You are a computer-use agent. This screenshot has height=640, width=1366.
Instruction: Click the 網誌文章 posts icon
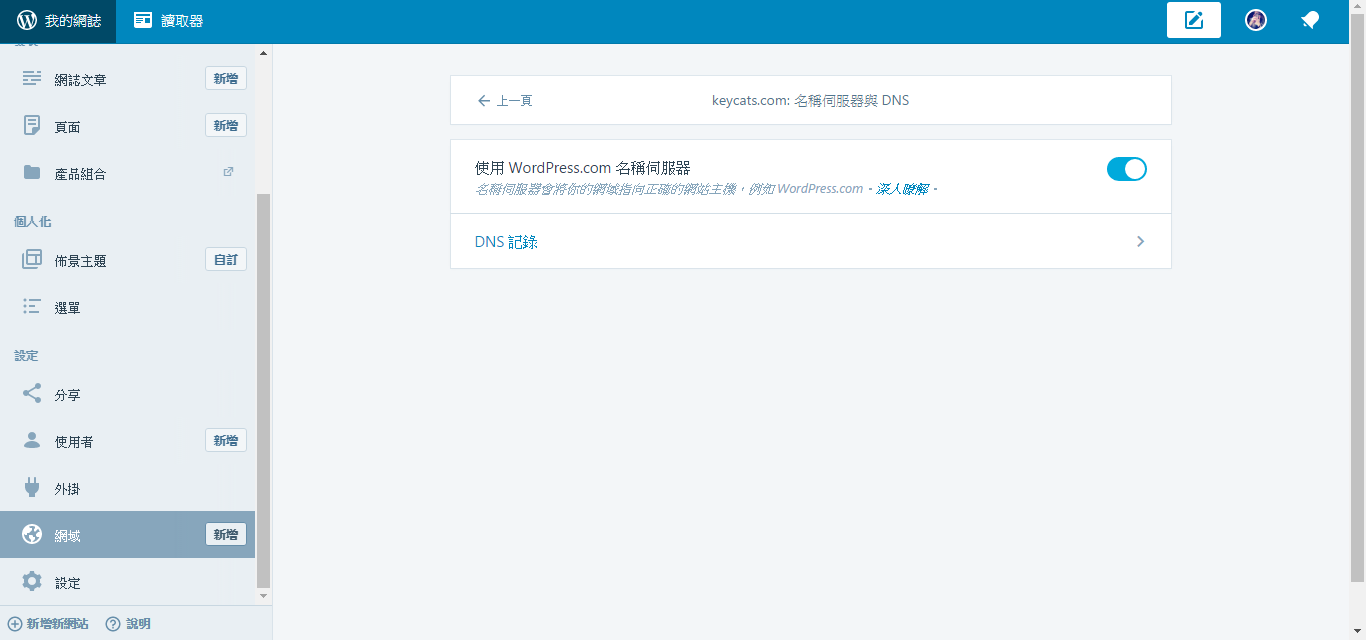[32, 79]
